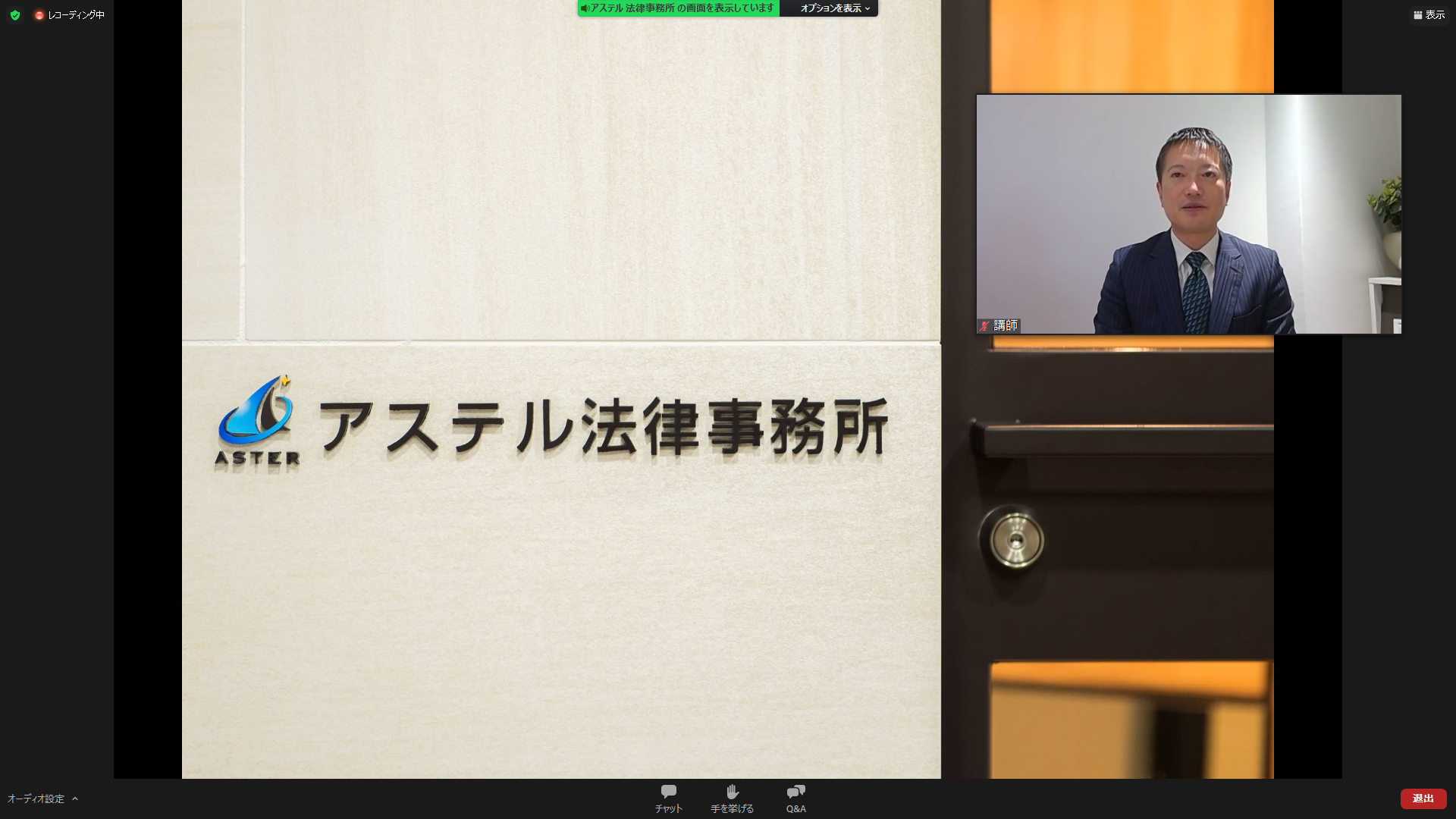This screenshot has width=1456, height=819.
Task: Click the レコーディング中 recording status text
Action: click(x=76, y=15)
